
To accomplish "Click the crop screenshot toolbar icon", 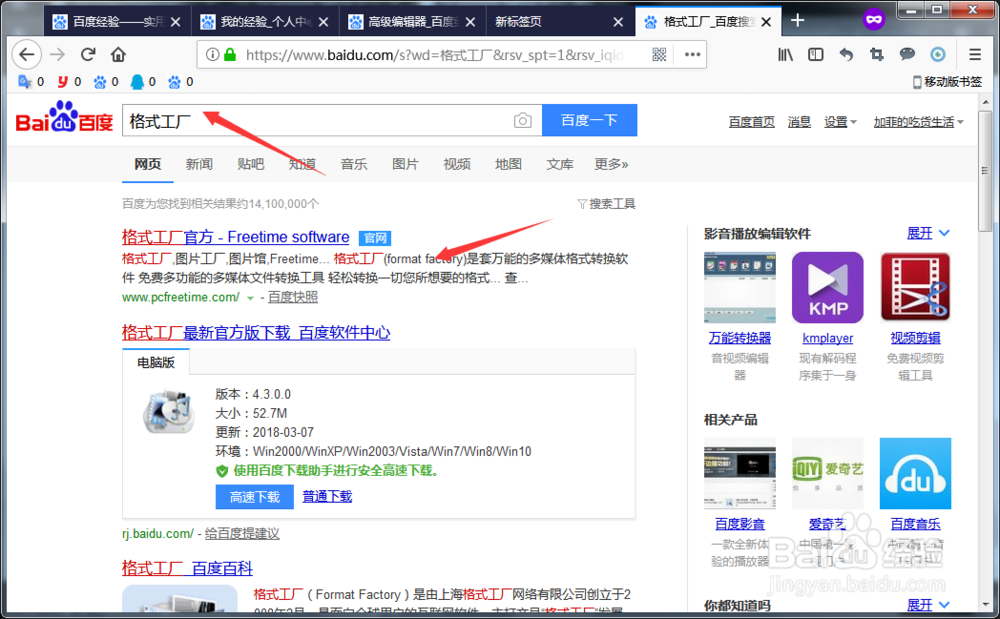I will (x=877, y=55).
